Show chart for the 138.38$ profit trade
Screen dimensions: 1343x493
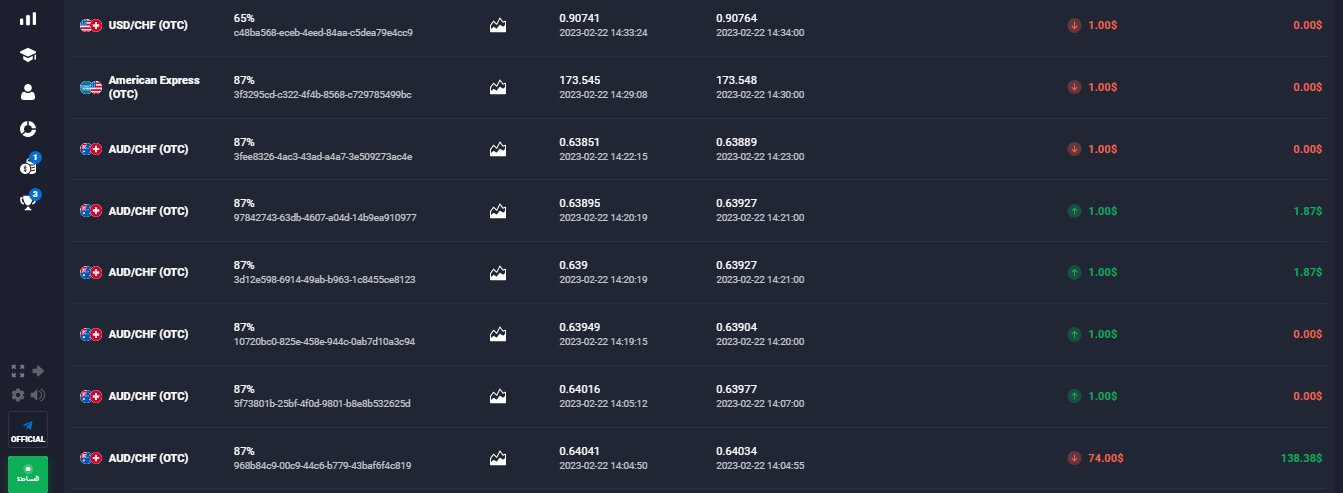(498, 458)
